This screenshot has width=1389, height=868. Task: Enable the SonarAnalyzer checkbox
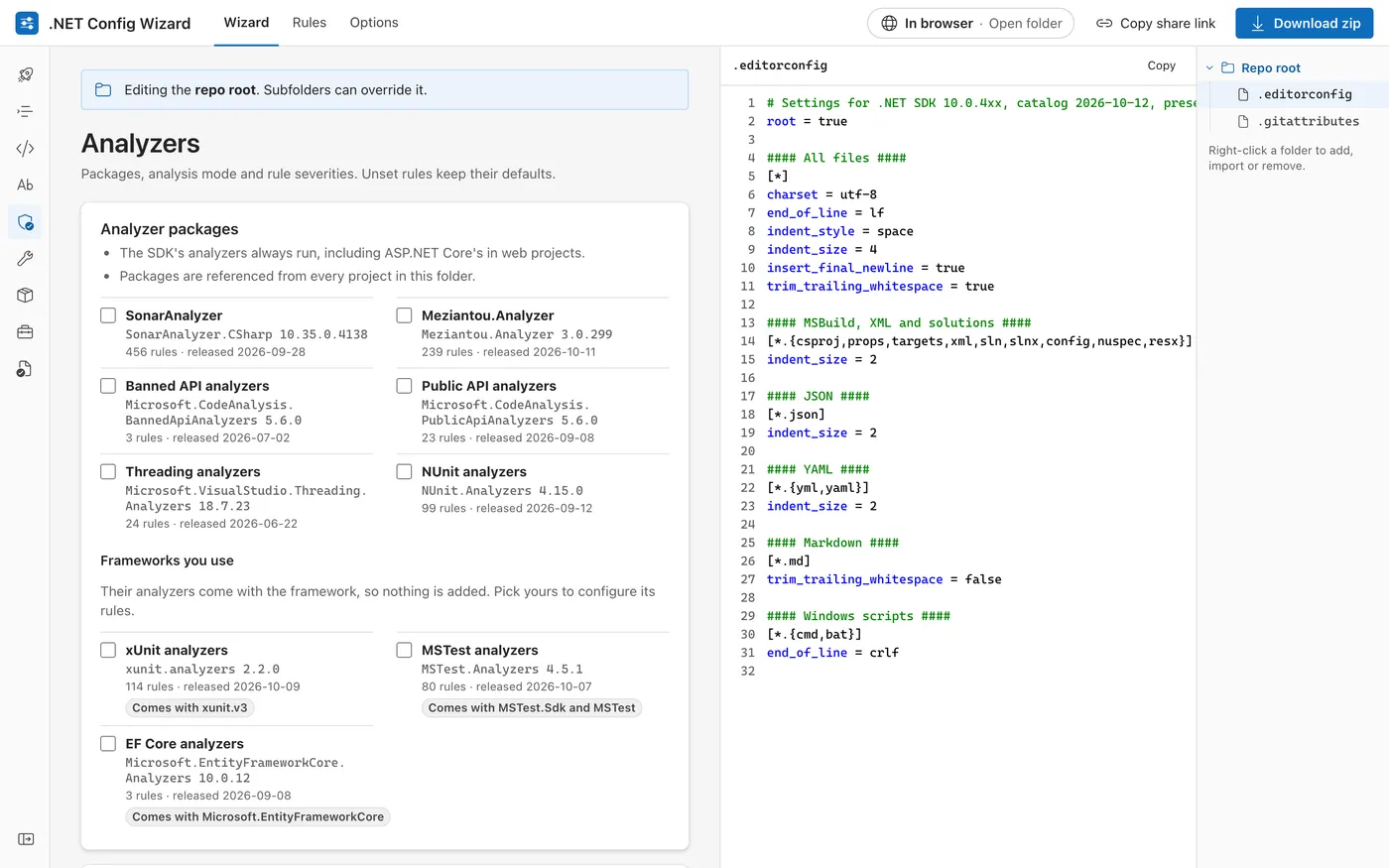pos(108,315)
